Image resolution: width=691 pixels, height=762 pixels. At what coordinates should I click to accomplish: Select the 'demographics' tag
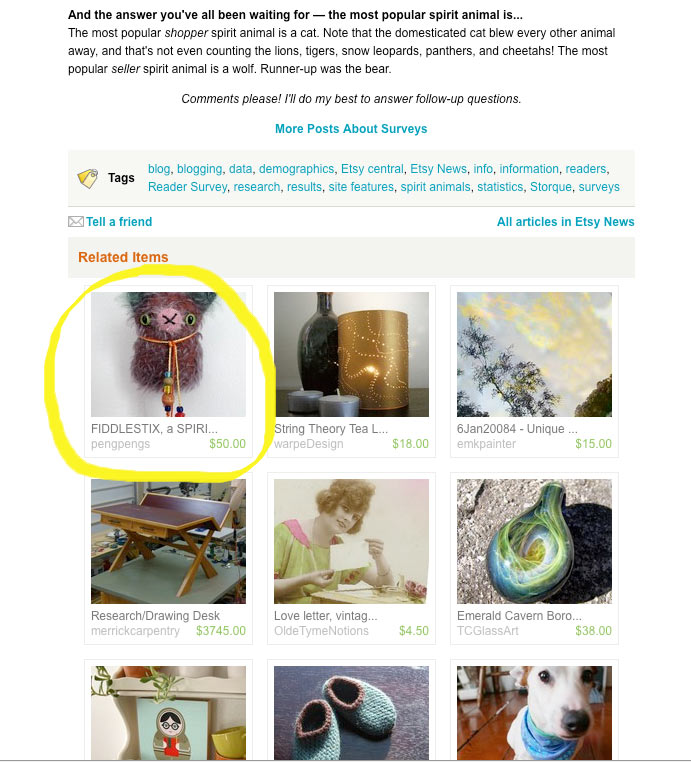tap(296, 169)
